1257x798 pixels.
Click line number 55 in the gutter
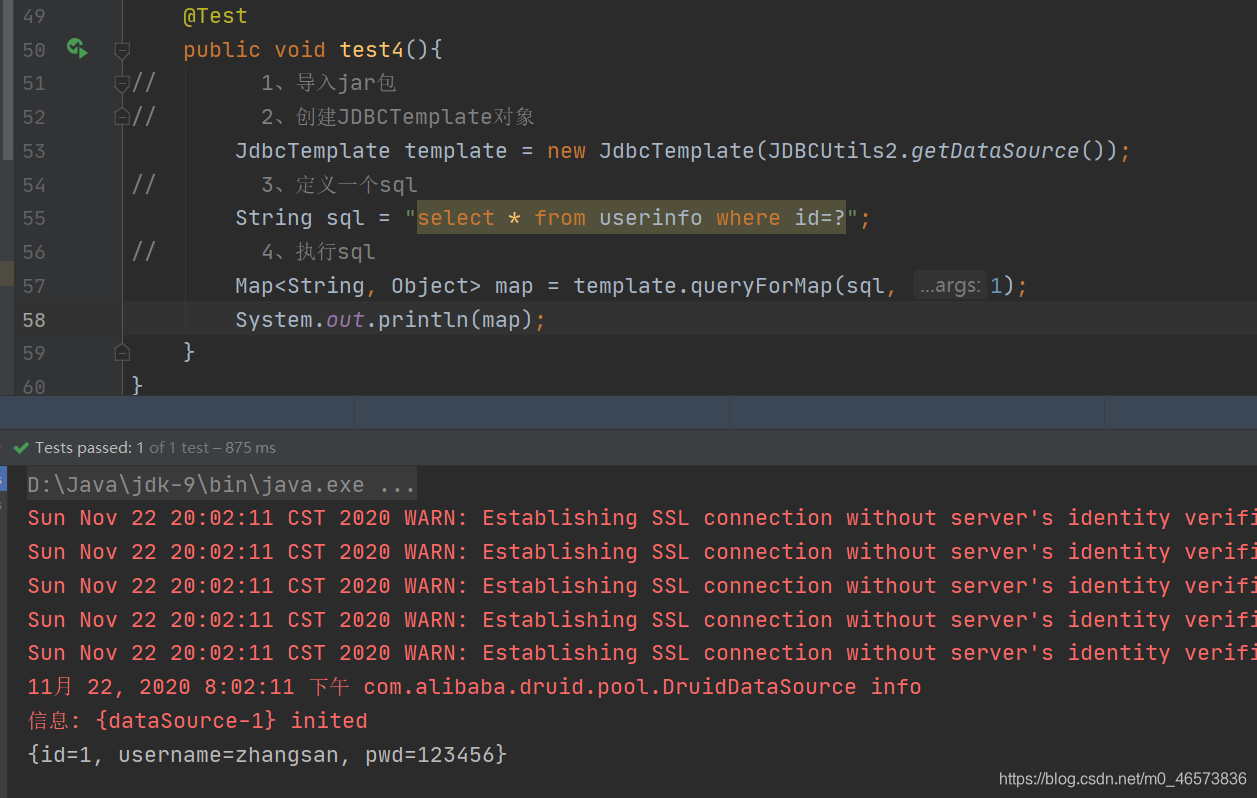(x=33, y=218)
